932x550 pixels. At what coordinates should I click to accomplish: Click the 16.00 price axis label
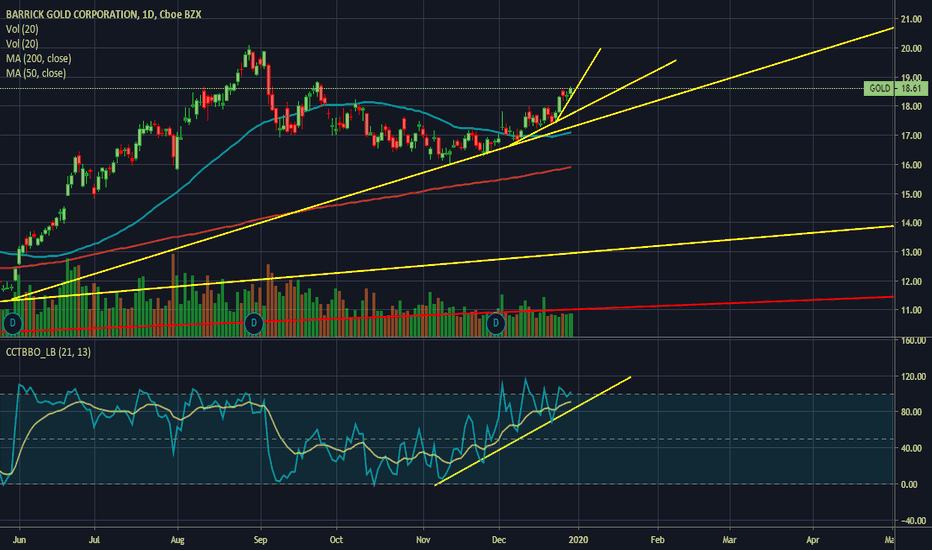click(911, 165)
